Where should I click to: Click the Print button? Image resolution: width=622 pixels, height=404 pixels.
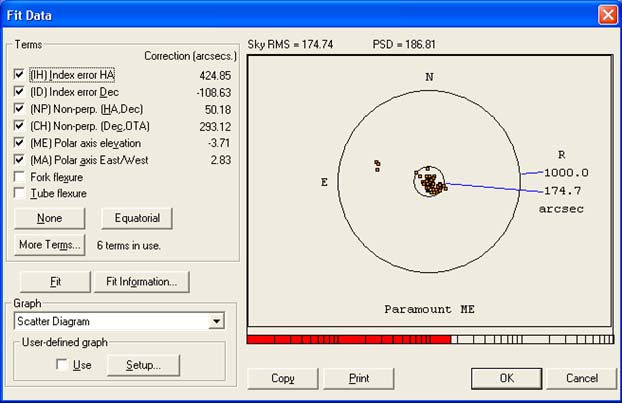click(358, 379)
